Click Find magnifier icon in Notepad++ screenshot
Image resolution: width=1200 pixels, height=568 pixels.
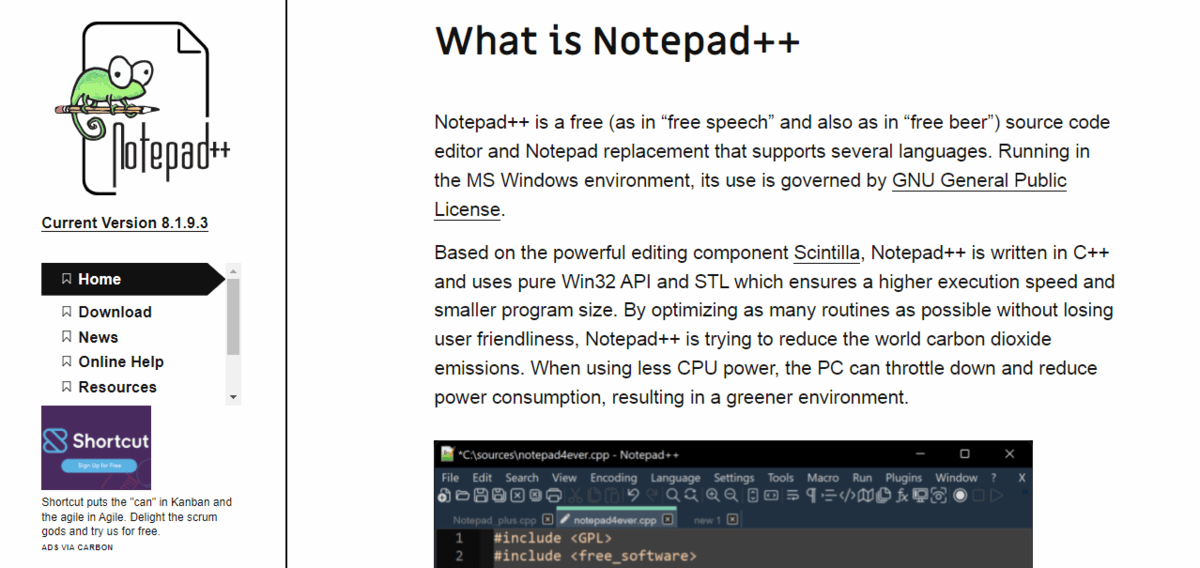pyautogui.click(x=673, y=495)
